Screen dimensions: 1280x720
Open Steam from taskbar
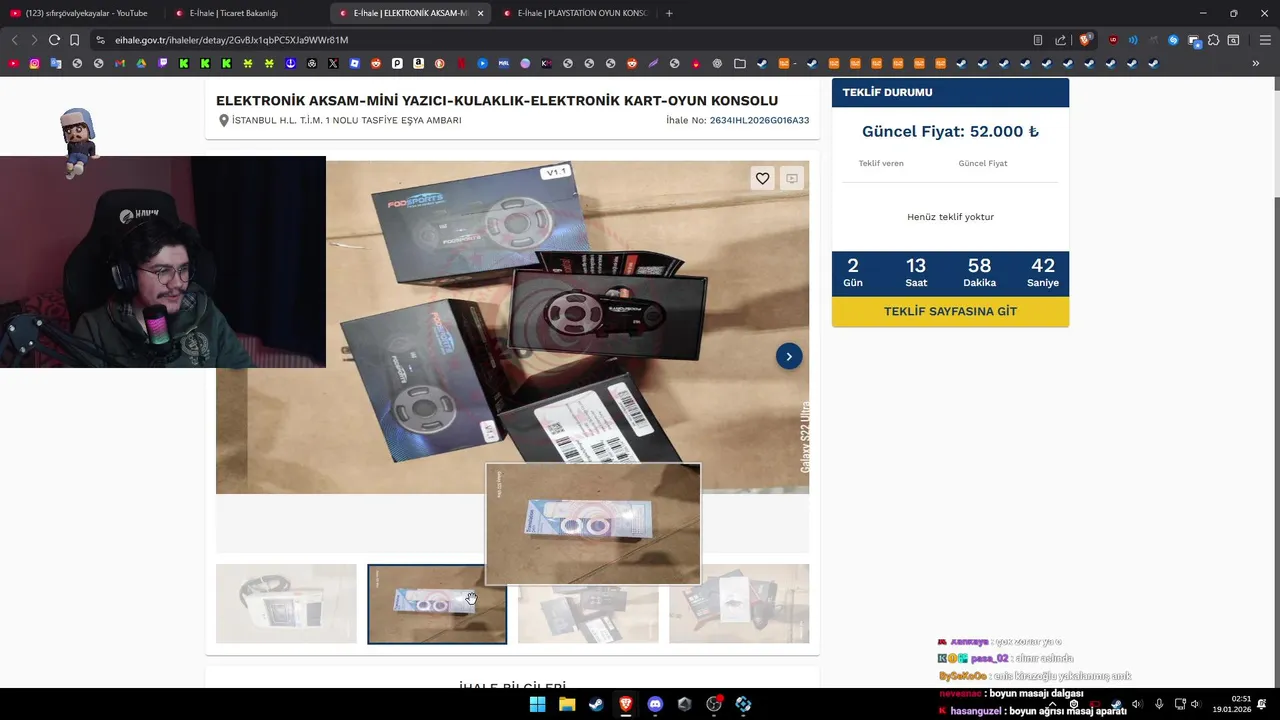[596, 704]
